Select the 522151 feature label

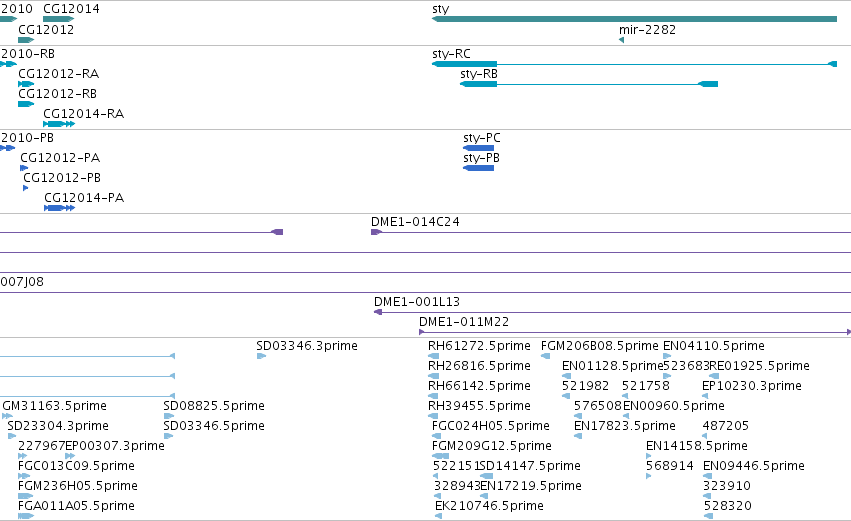click(456, 466)
